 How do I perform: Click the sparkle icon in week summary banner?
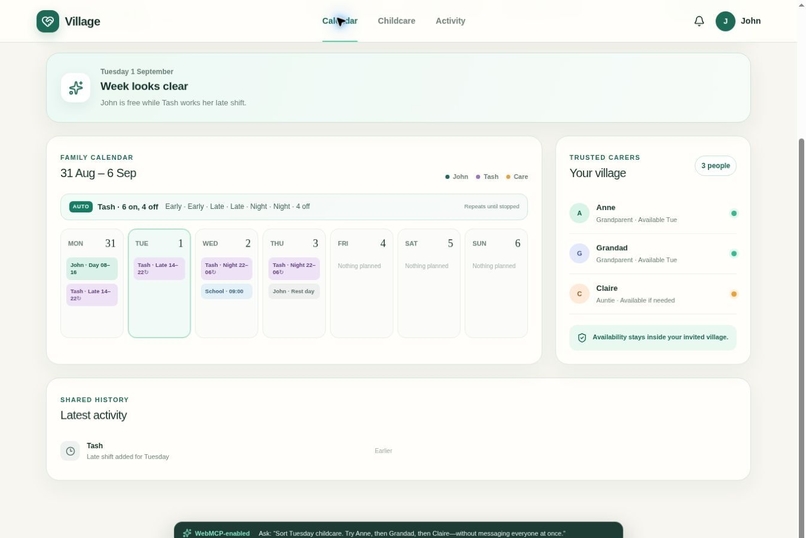tap(76, 88)
